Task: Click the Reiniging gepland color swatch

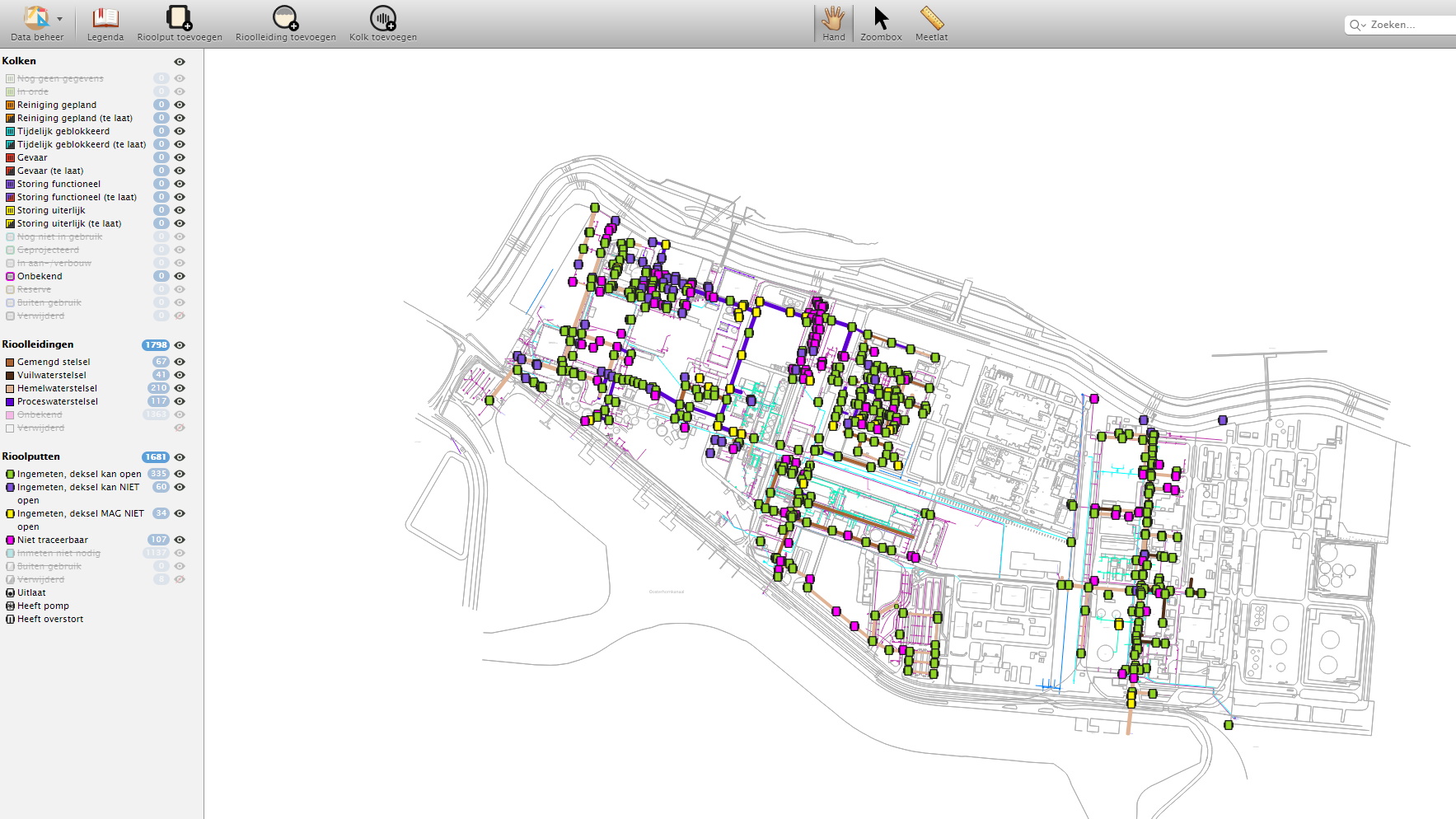Action: point(11,105)
